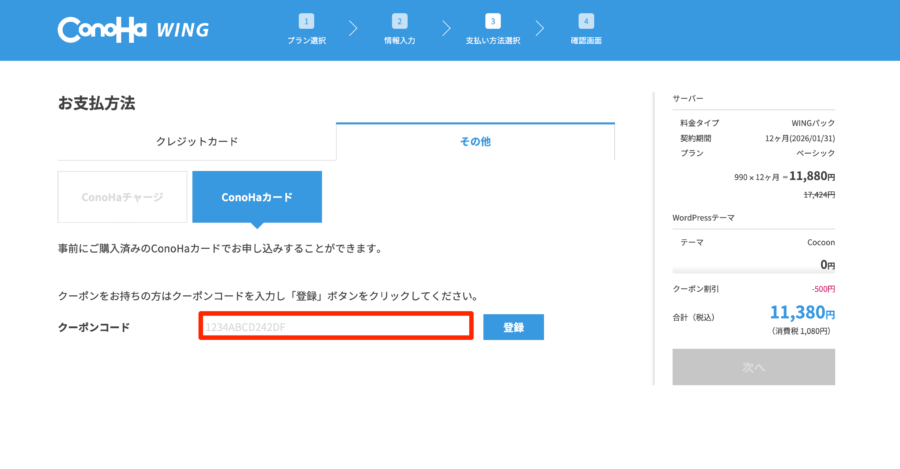Viewport: 900px width, 469px height.
Task: Choose the ConoHaチャージ payment option
Action: click(x=122, y=197)
